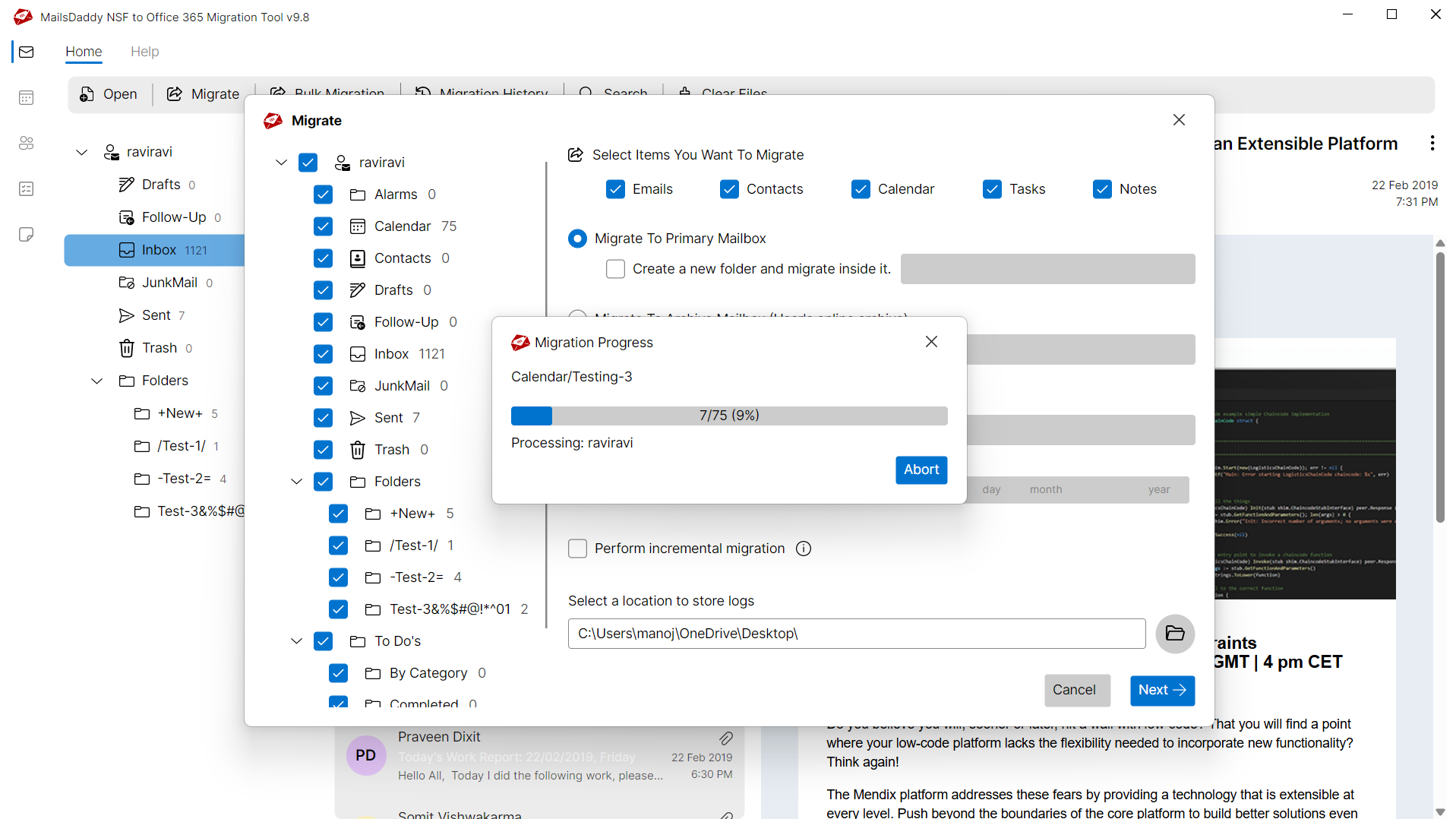This screenshot has width=1456, height=819.
Task: Open the Help tab
Action: (x=144, y=52)
